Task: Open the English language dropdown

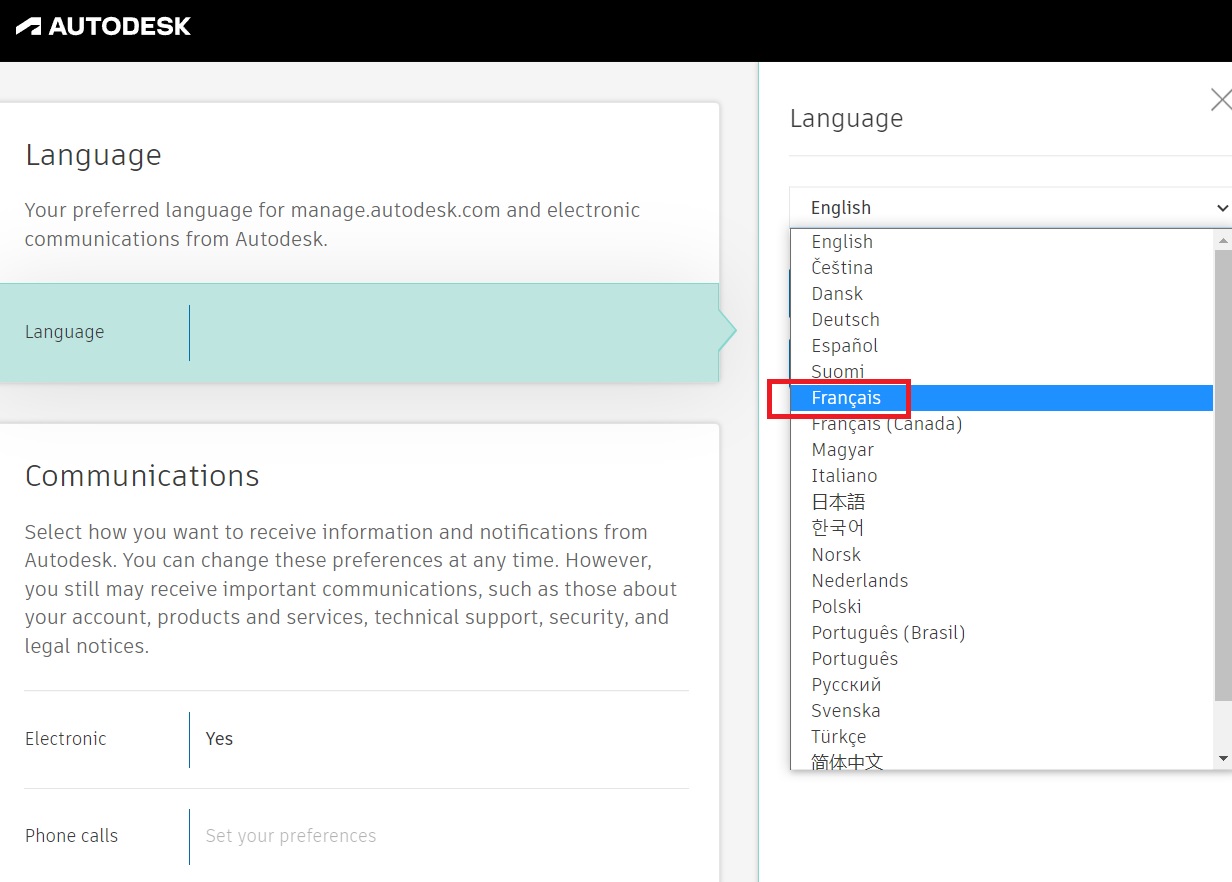Action: point(1010,208)
